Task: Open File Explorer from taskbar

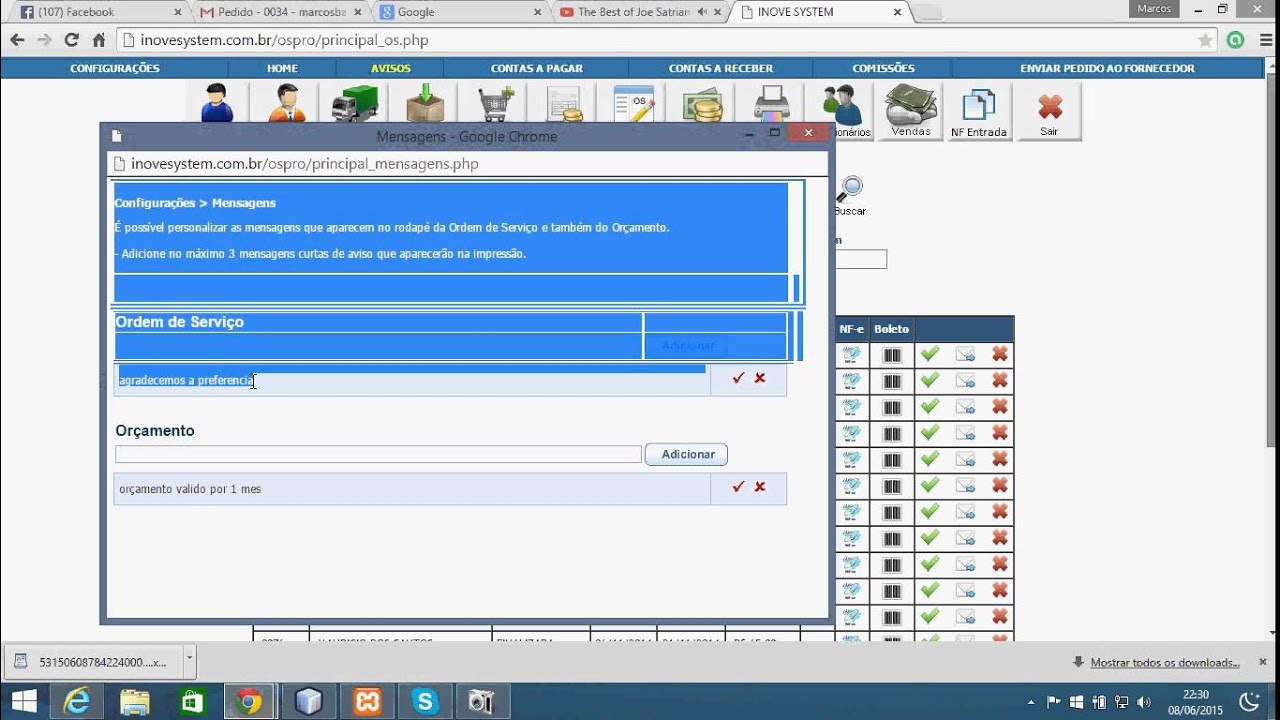Action: 134,701
